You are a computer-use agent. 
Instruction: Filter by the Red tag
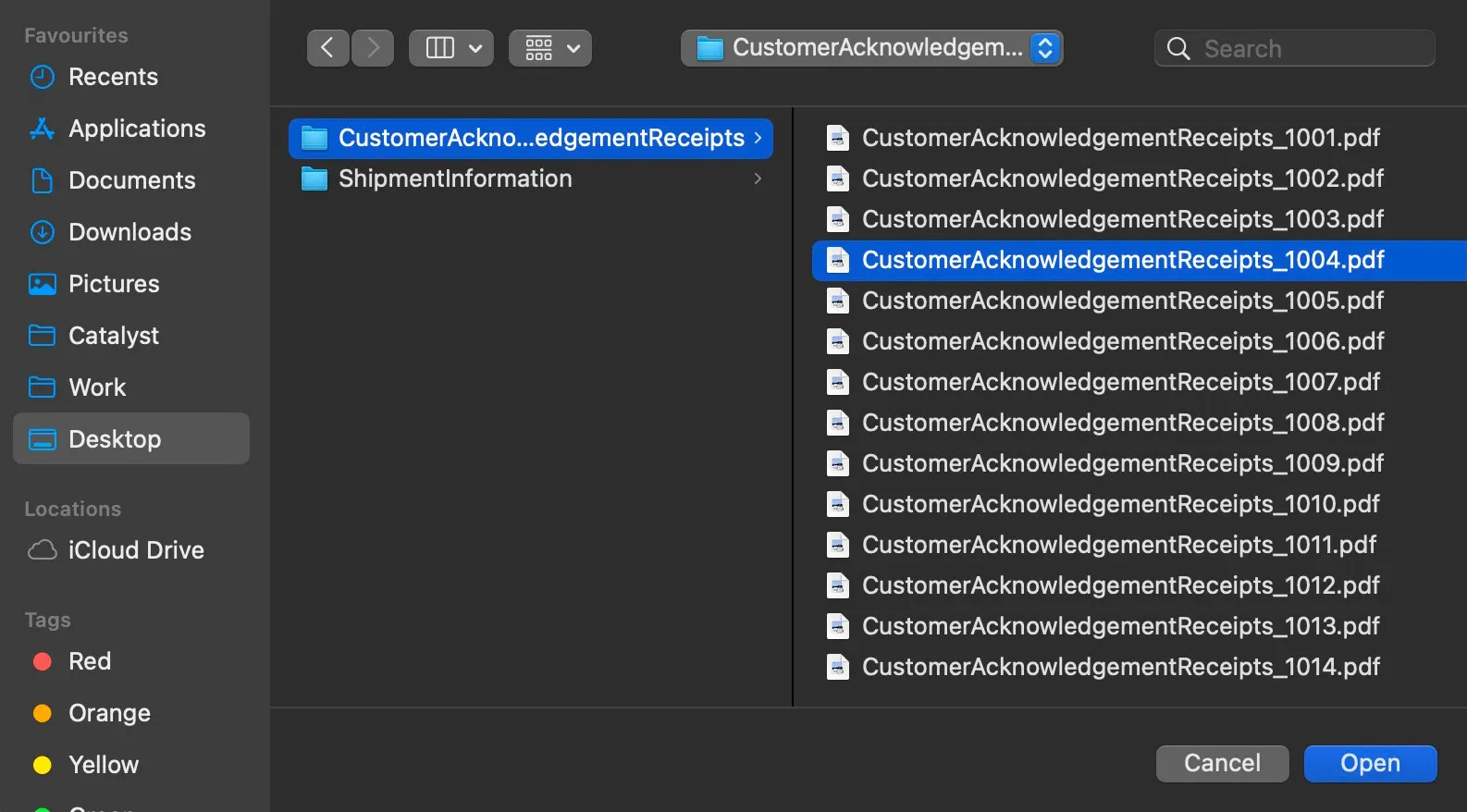point(131,661)
